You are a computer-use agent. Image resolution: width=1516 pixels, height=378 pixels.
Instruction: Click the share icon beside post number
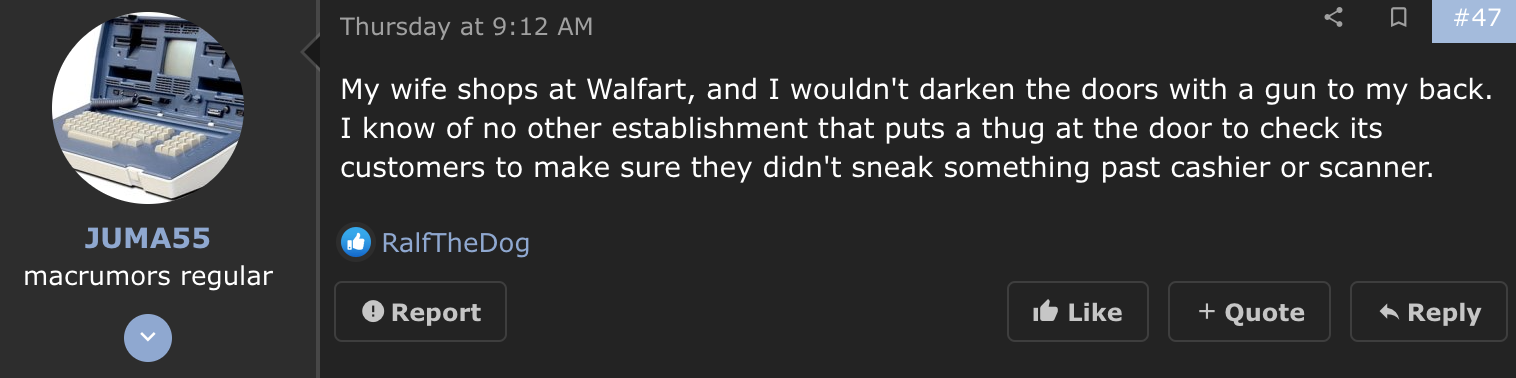pos(1333,18)
